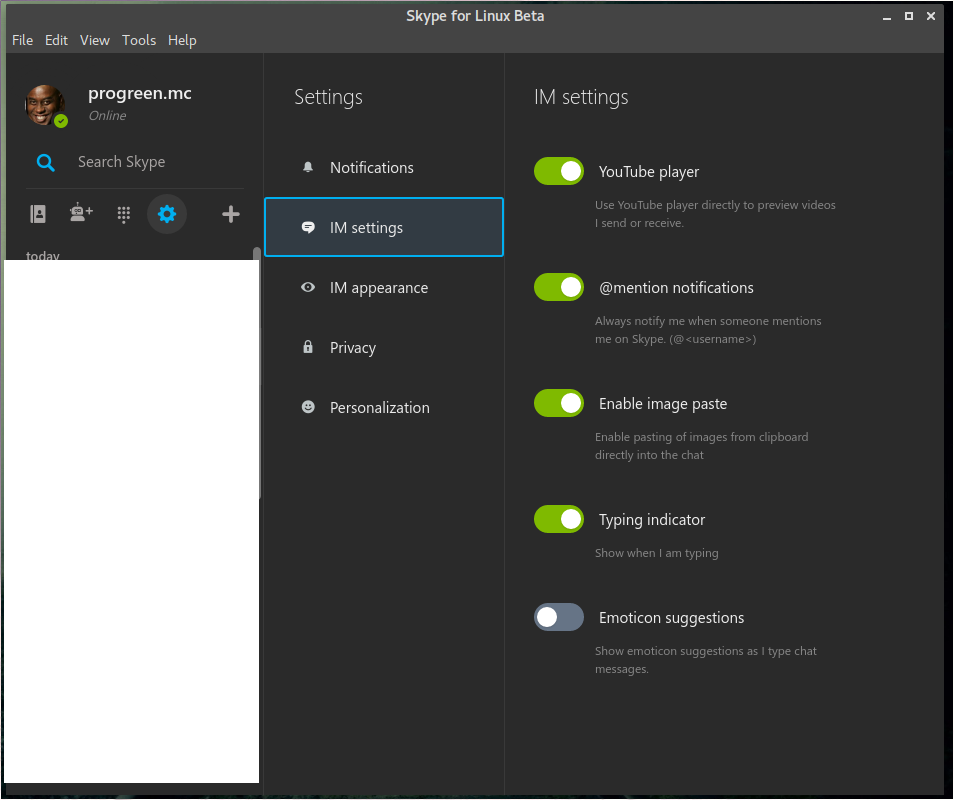Click the @mention notifications label
954x800 pixels.
click(x=676, y=288)
